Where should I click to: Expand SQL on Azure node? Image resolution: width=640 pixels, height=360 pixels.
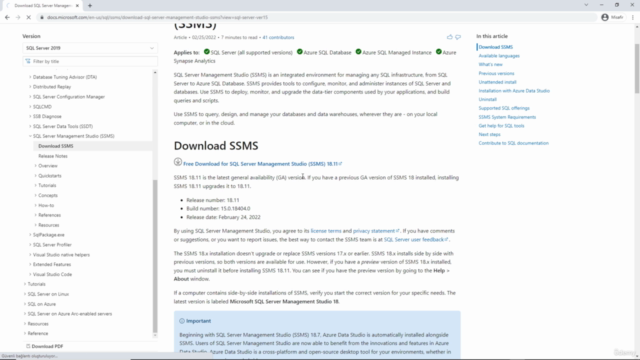[25, 304]
